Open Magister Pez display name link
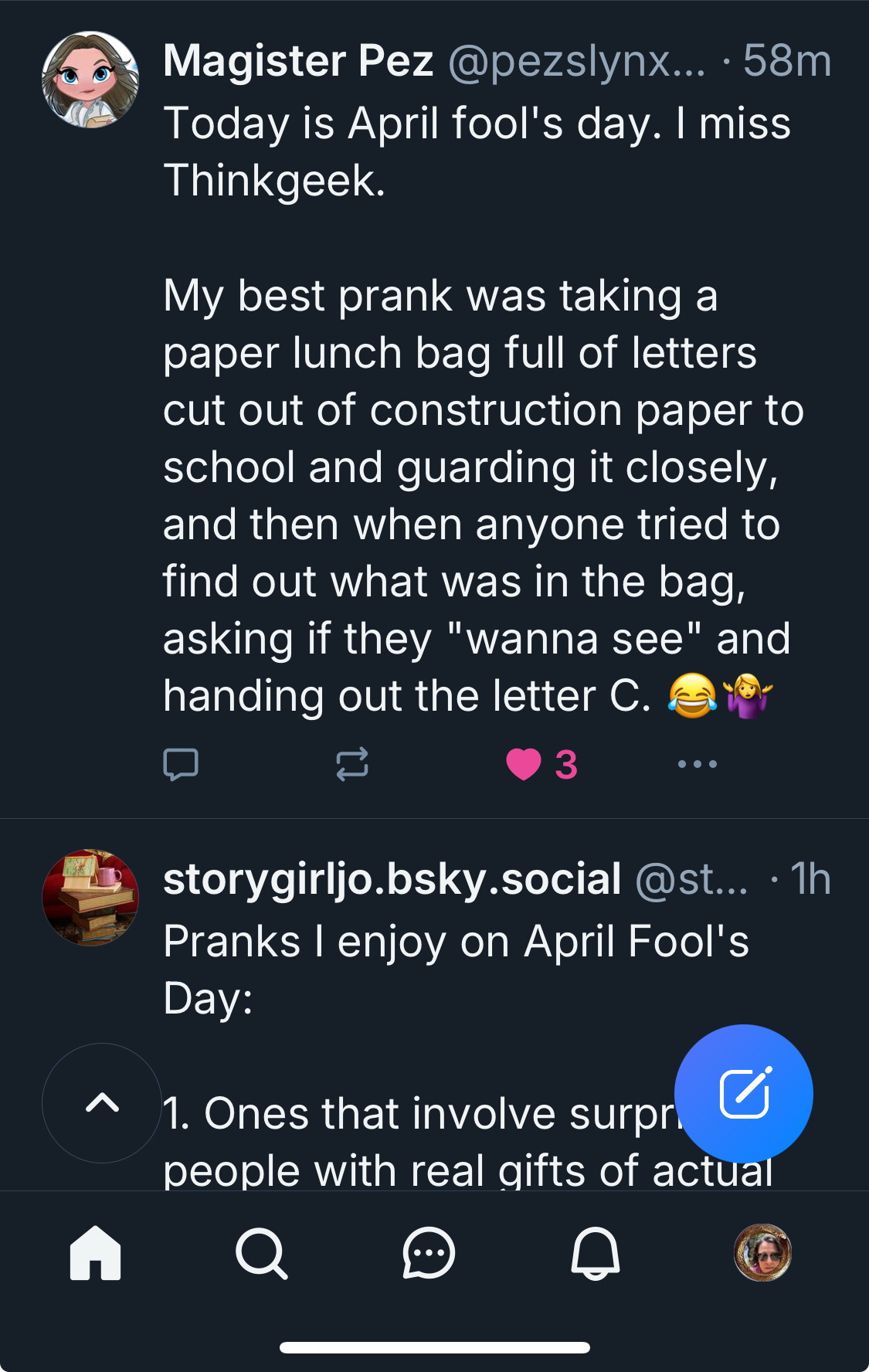Viewport: 869px width, 1372px height. (x=298, y=61)
